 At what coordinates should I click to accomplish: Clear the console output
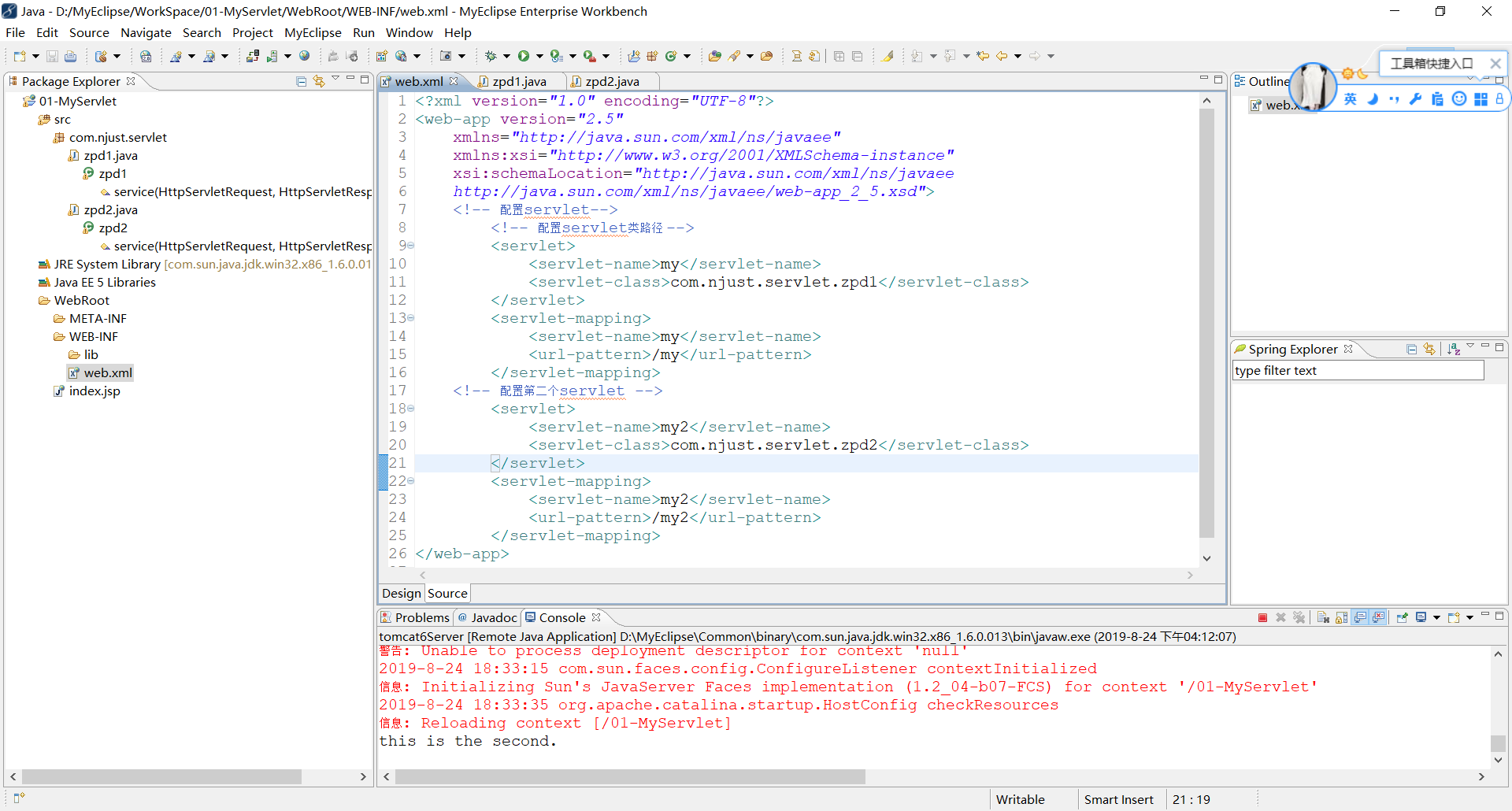click(1323, 617)
